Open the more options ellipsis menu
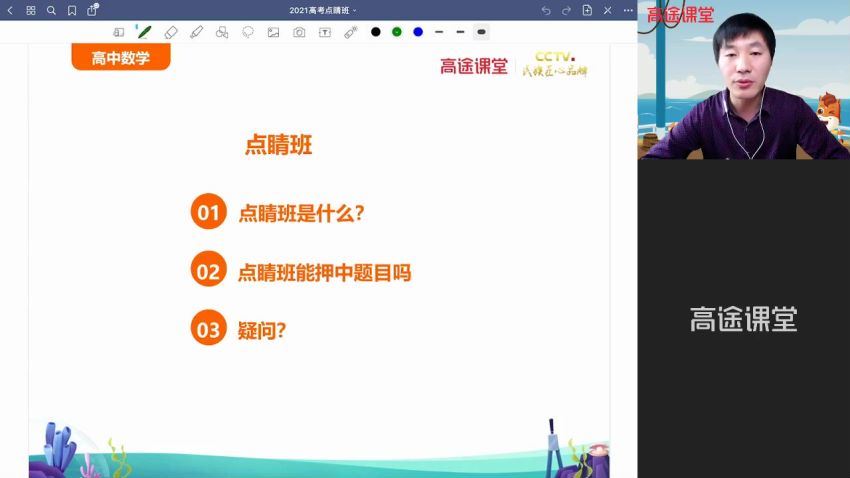The image size is (850, 478). [x=628, y=10]
